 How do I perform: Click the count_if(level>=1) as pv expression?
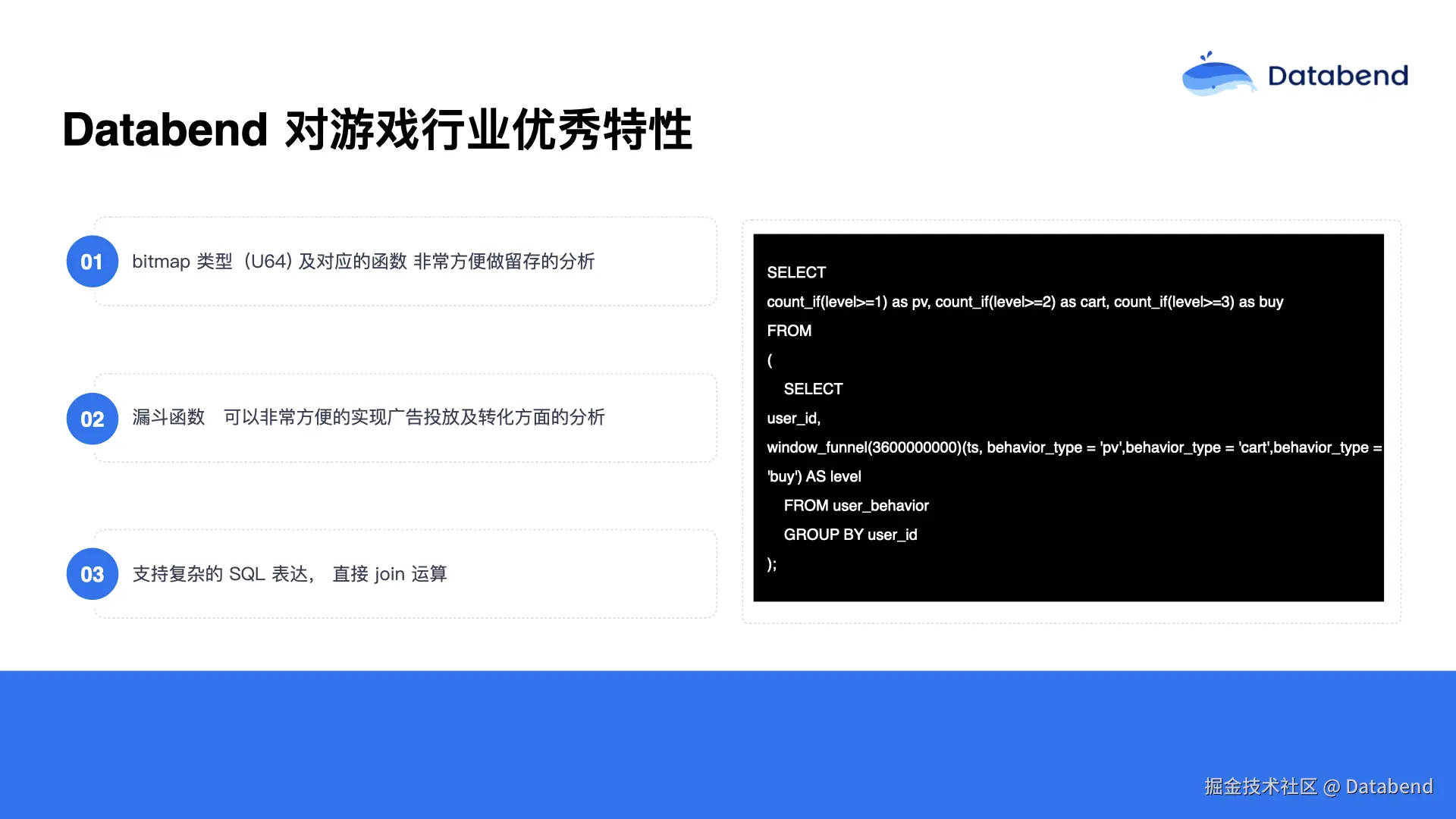847,302
